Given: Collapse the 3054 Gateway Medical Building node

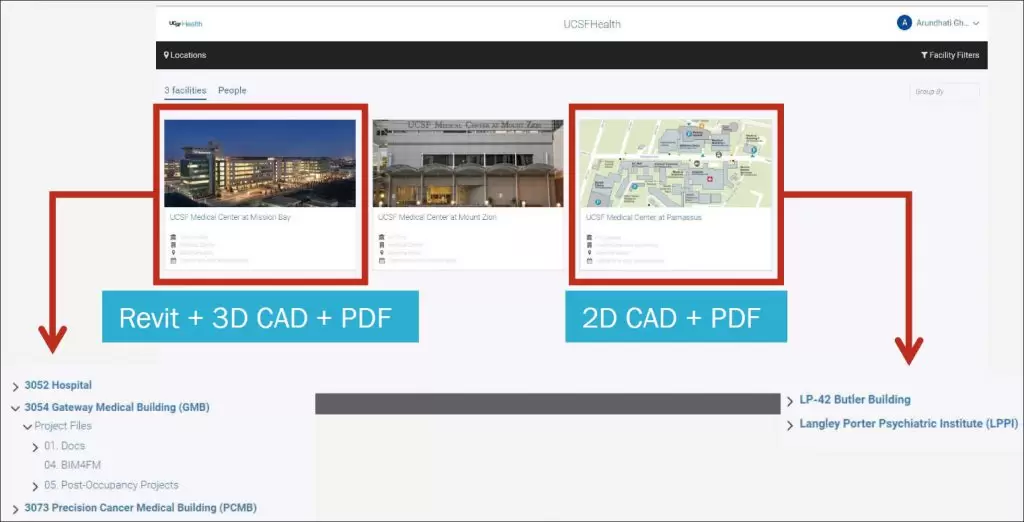Looking at the screenshot, I should click(x=15, y=408).
